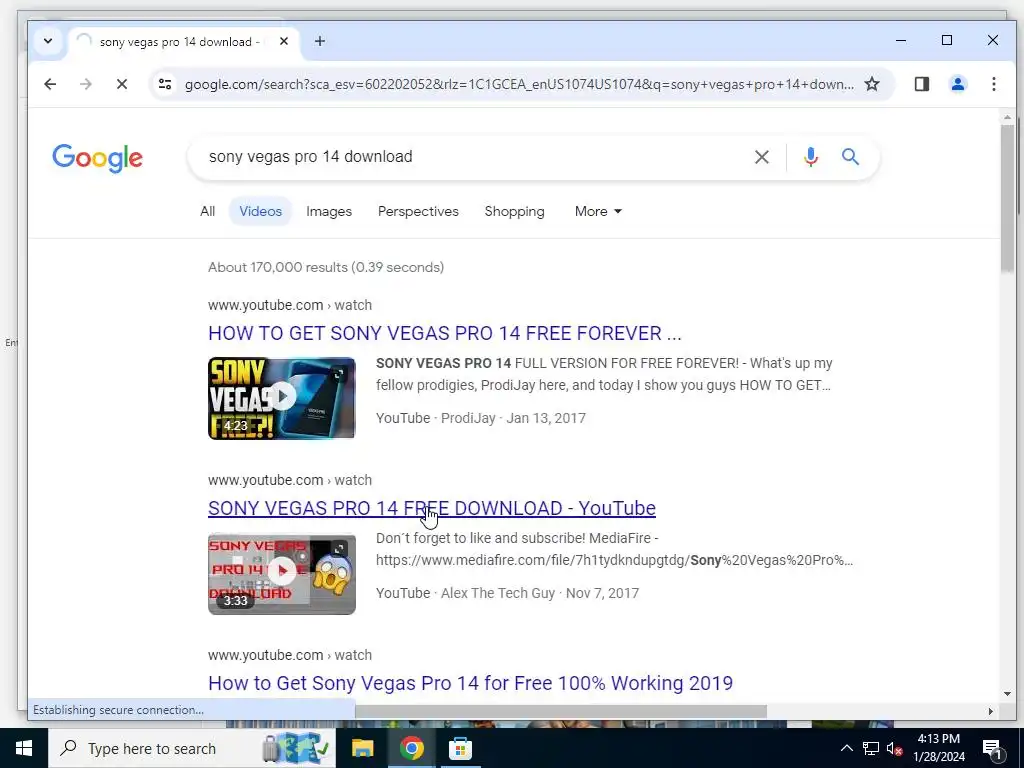Click the Chrome taskbar icon
1024x768 pixels.
[411, 748]
